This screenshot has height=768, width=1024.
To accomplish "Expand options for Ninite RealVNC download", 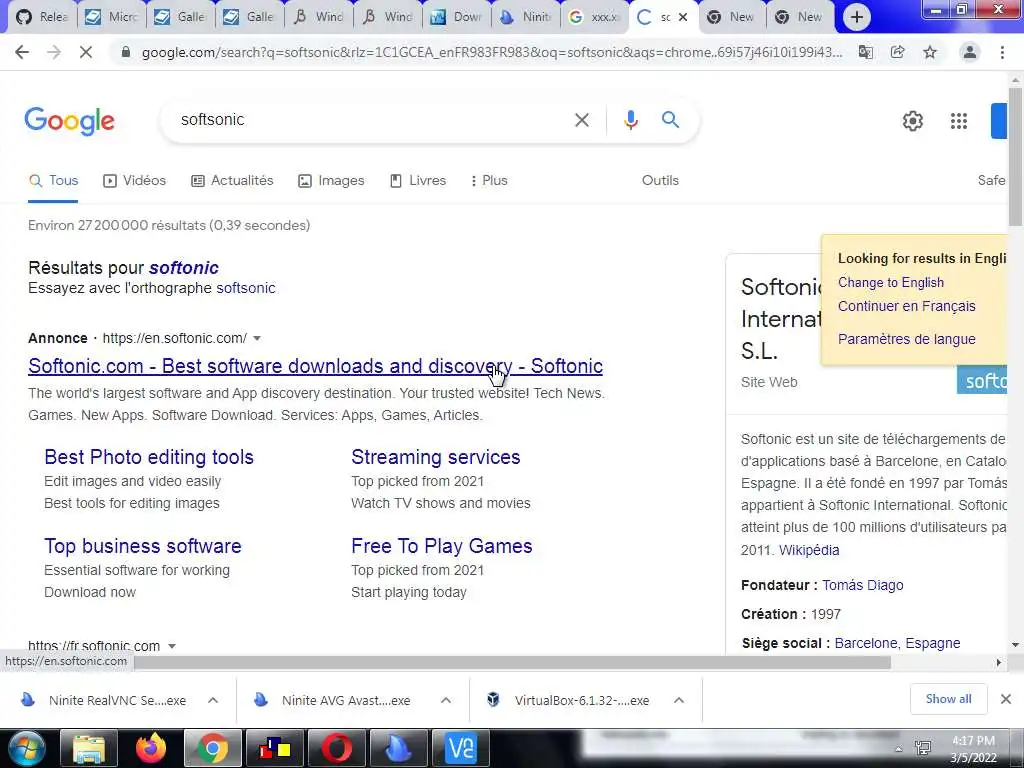I will tap(213, 700).
